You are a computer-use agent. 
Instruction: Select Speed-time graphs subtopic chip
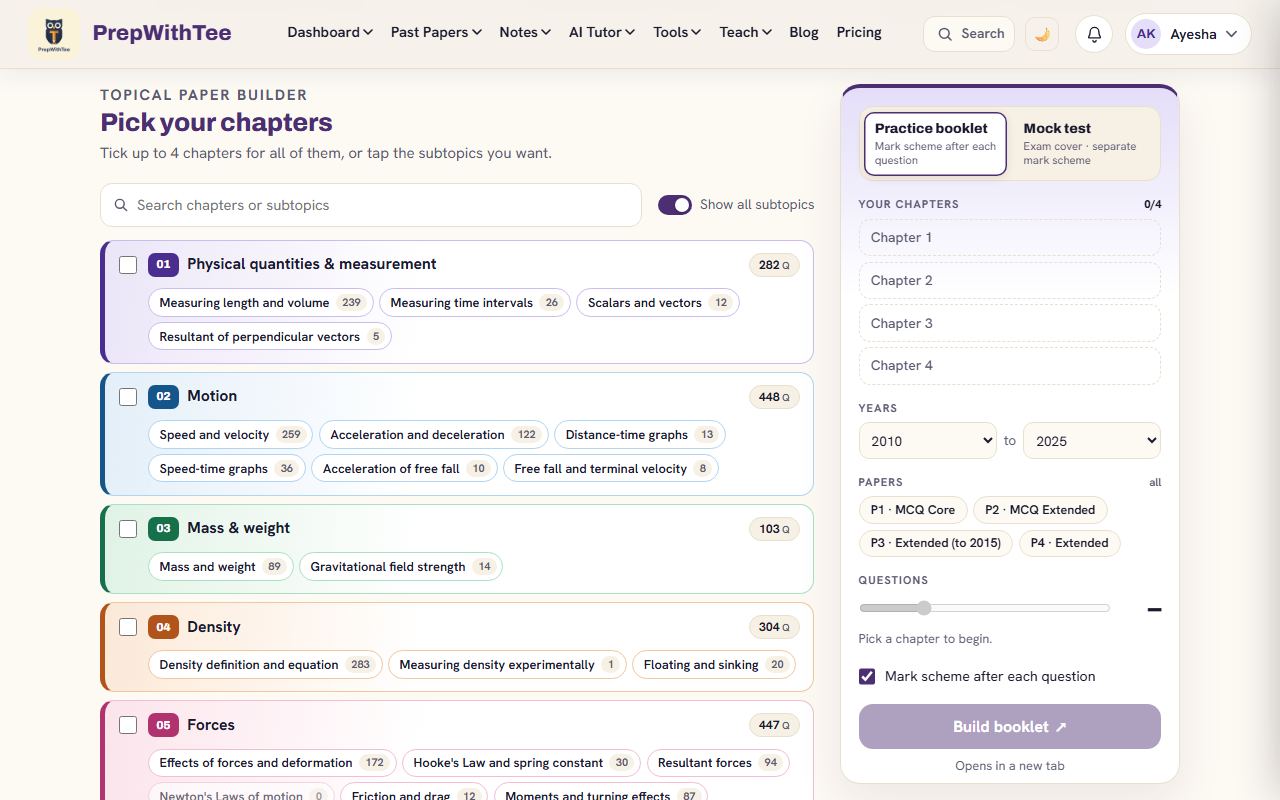[x=227, y=469]
